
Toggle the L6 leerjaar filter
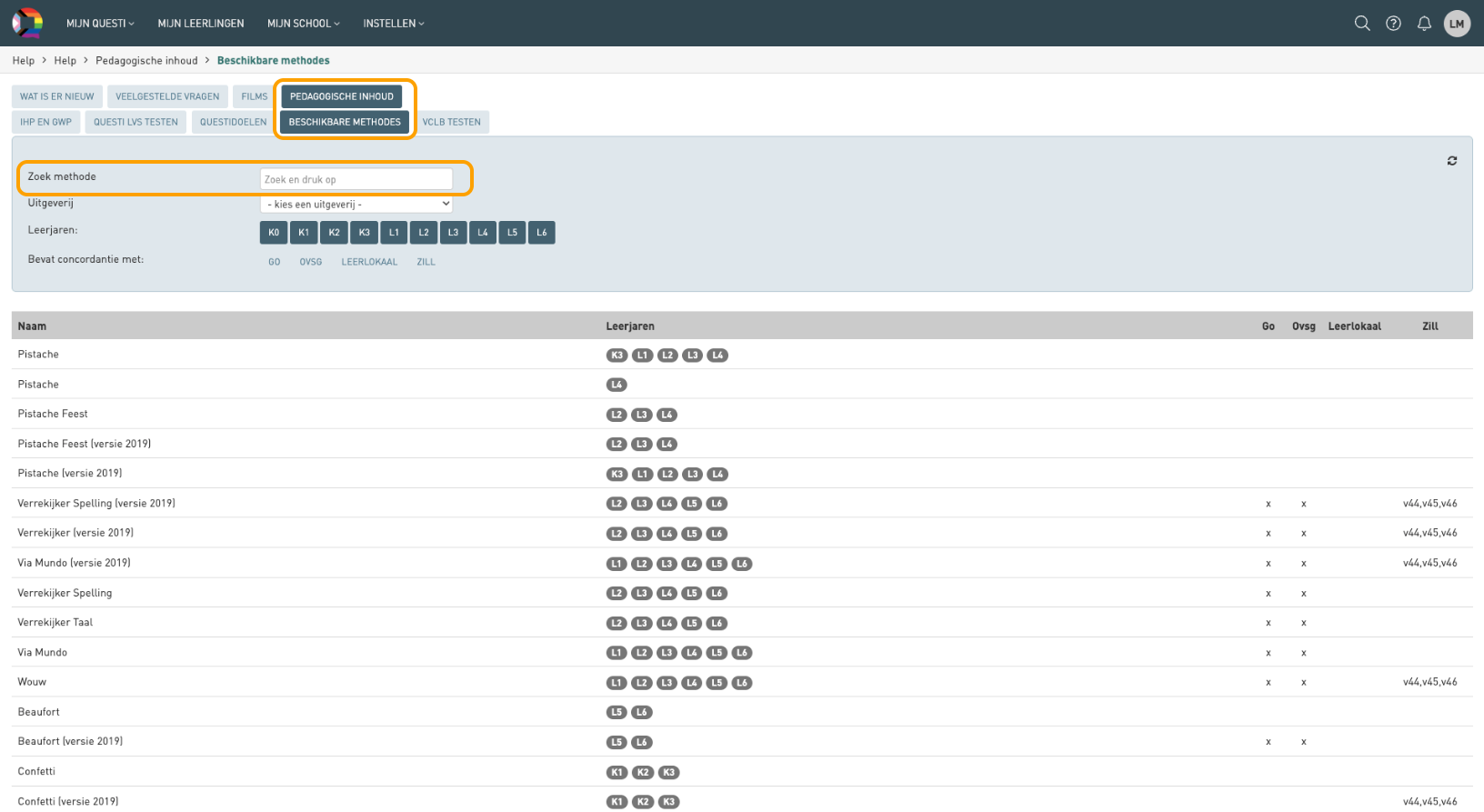pyautogui.click(x=542, y=233)
